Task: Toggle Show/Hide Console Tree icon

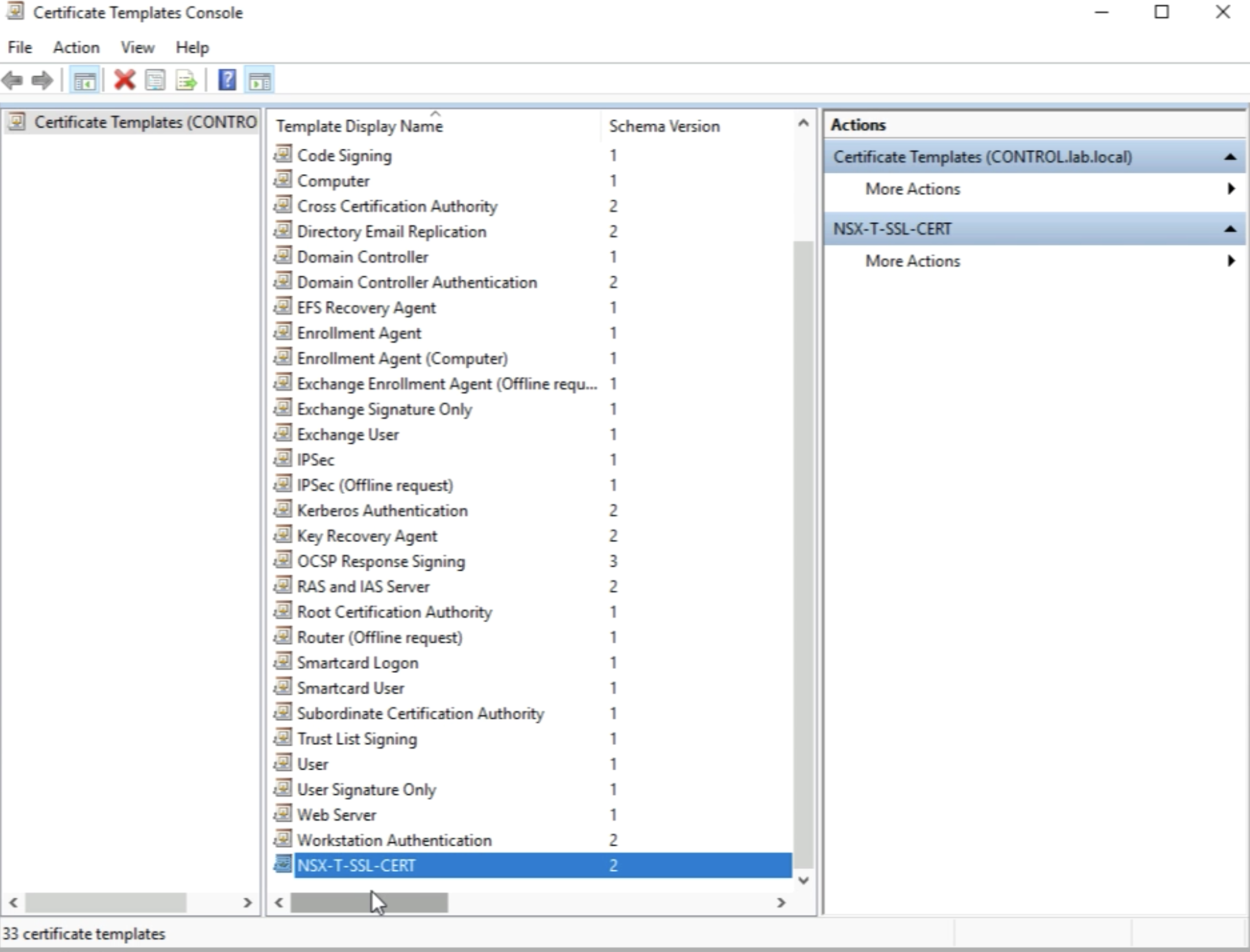Action: 84,80
